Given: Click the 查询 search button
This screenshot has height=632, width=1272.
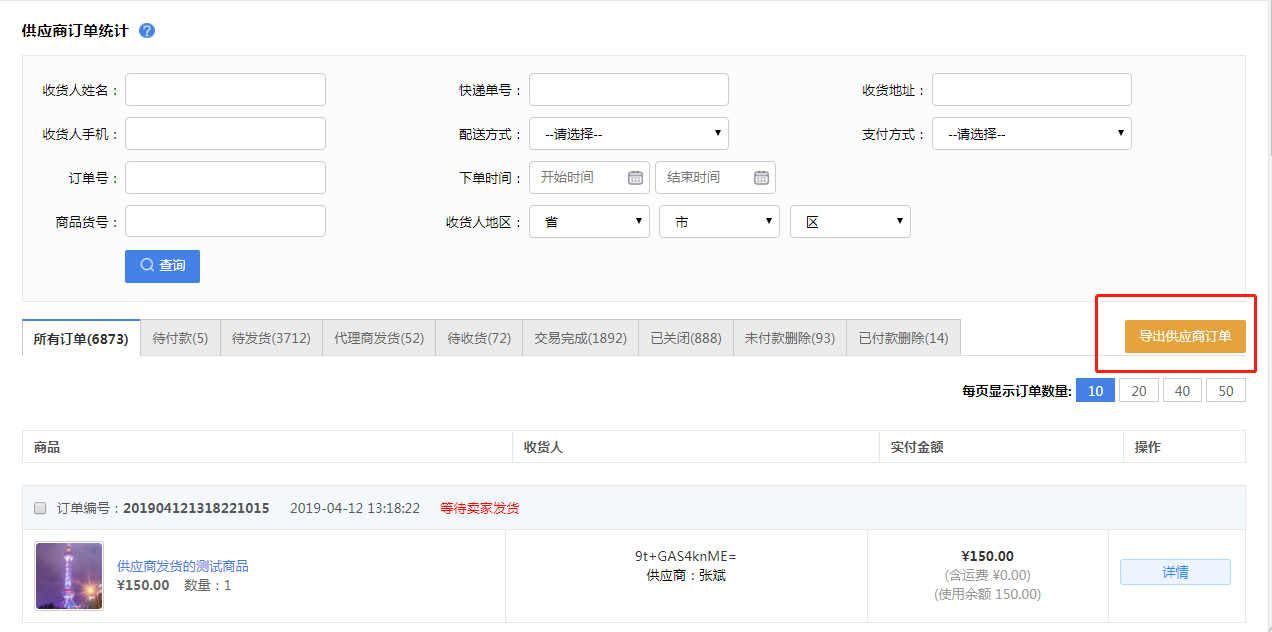Looking at the screenshot, I should 162,266.
